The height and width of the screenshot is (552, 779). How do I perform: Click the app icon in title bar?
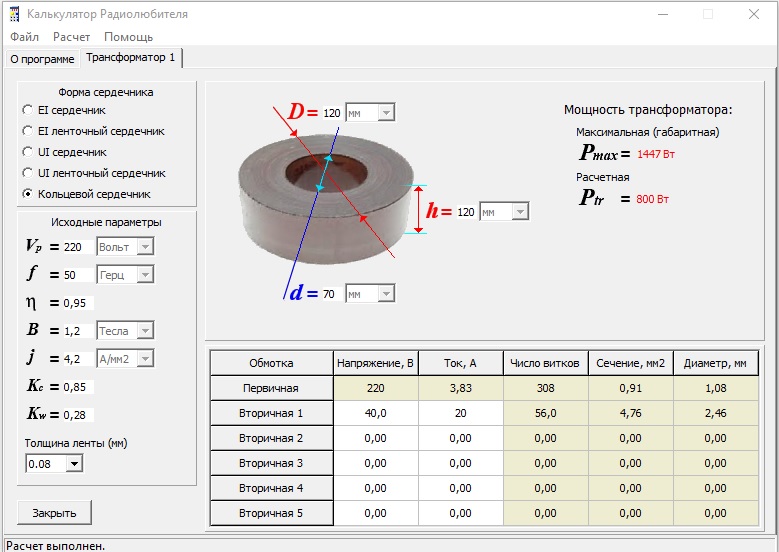pyautogui.click(x=13, y=14)
